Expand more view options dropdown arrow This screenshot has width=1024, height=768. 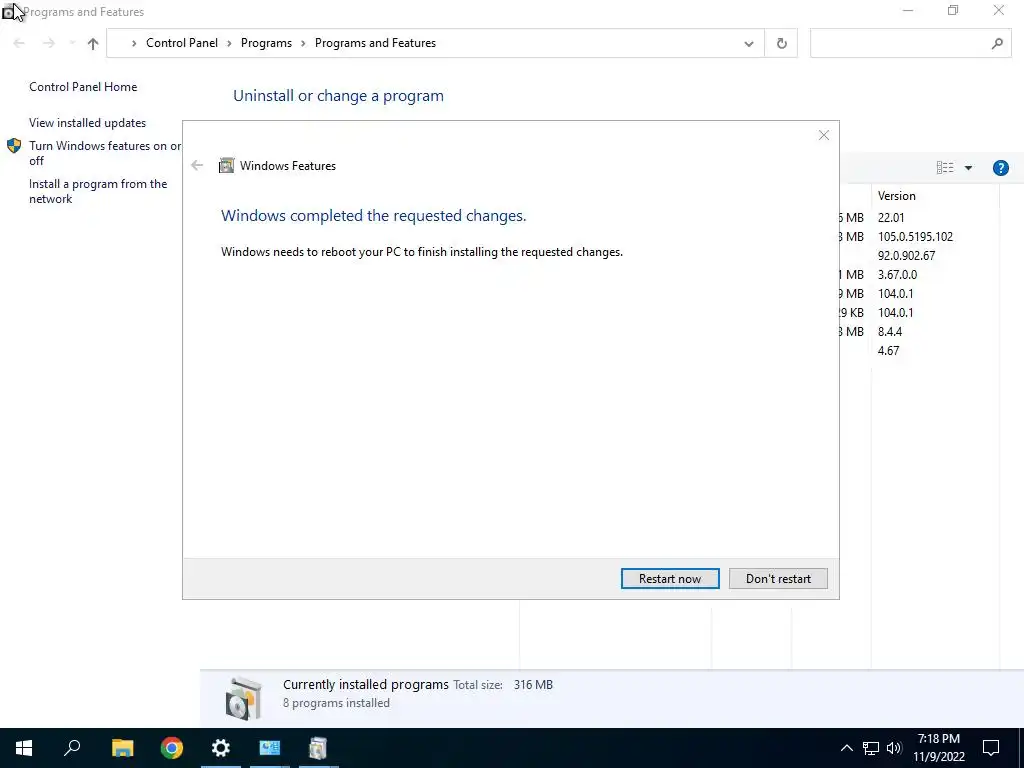(x=968, y=168)
